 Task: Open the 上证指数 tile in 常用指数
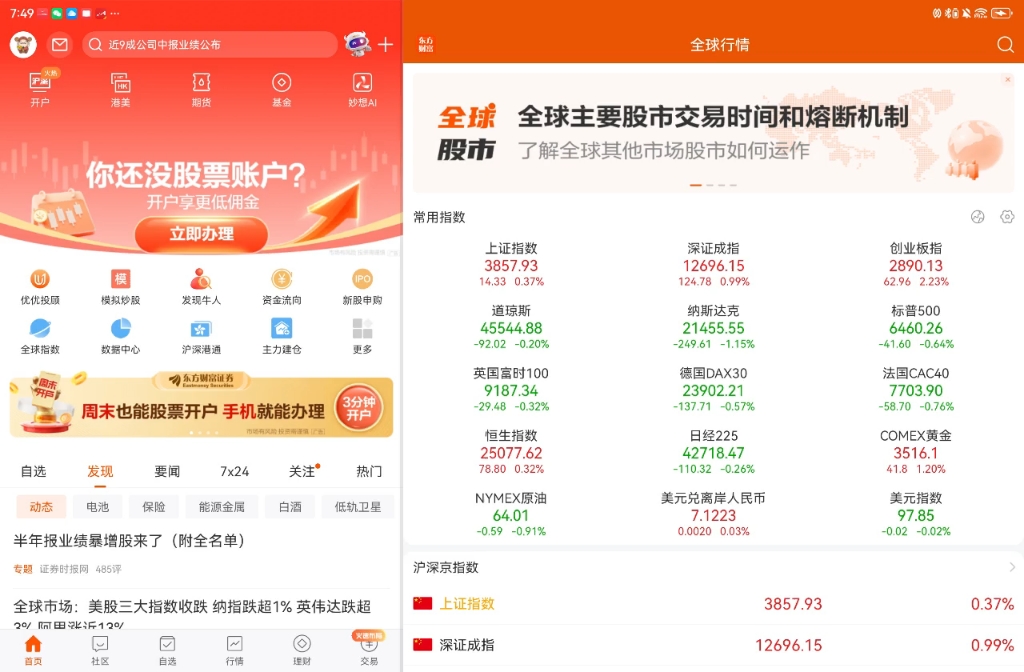511,264
